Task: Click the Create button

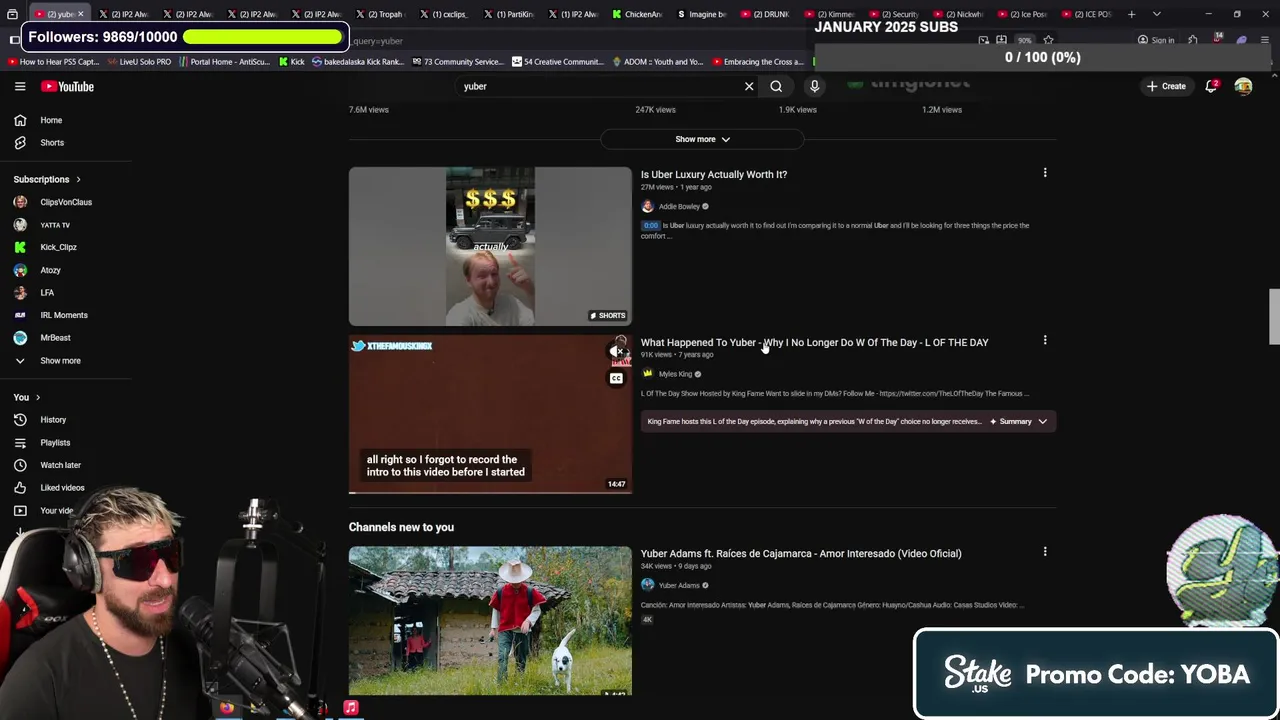Action: pos(1166,87)
